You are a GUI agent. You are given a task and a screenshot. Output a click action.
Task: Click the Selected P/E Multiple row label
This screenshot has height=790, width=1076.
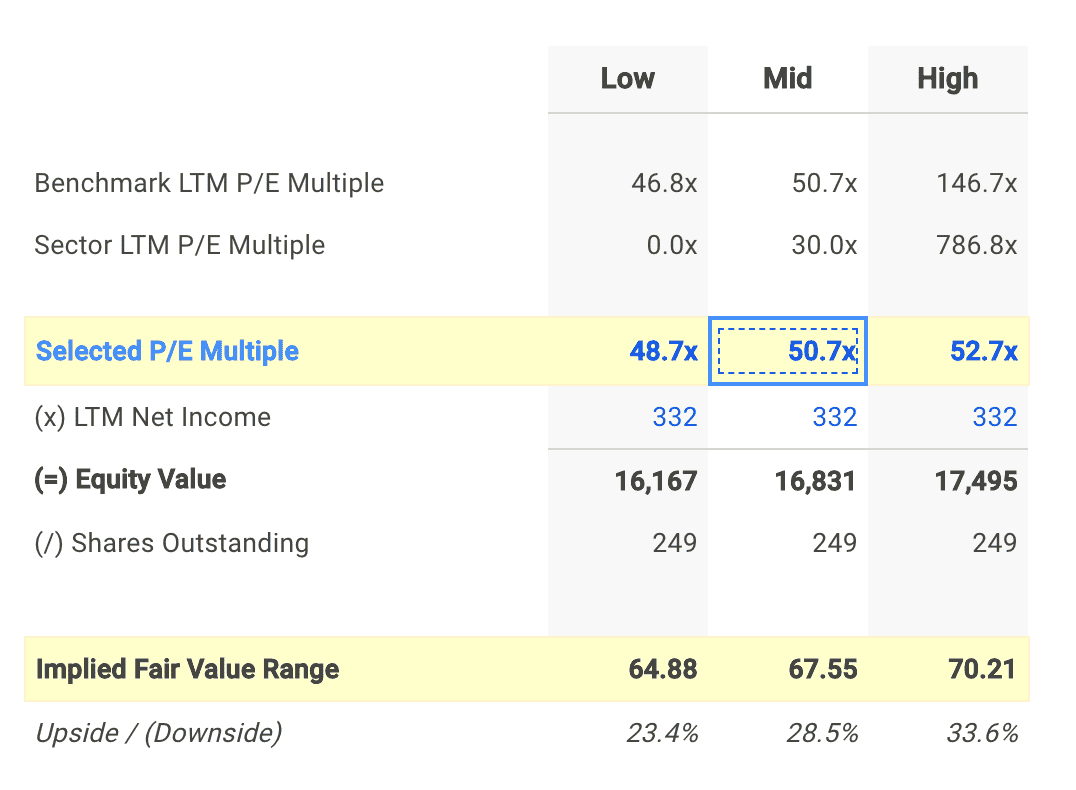pos(167,352)
